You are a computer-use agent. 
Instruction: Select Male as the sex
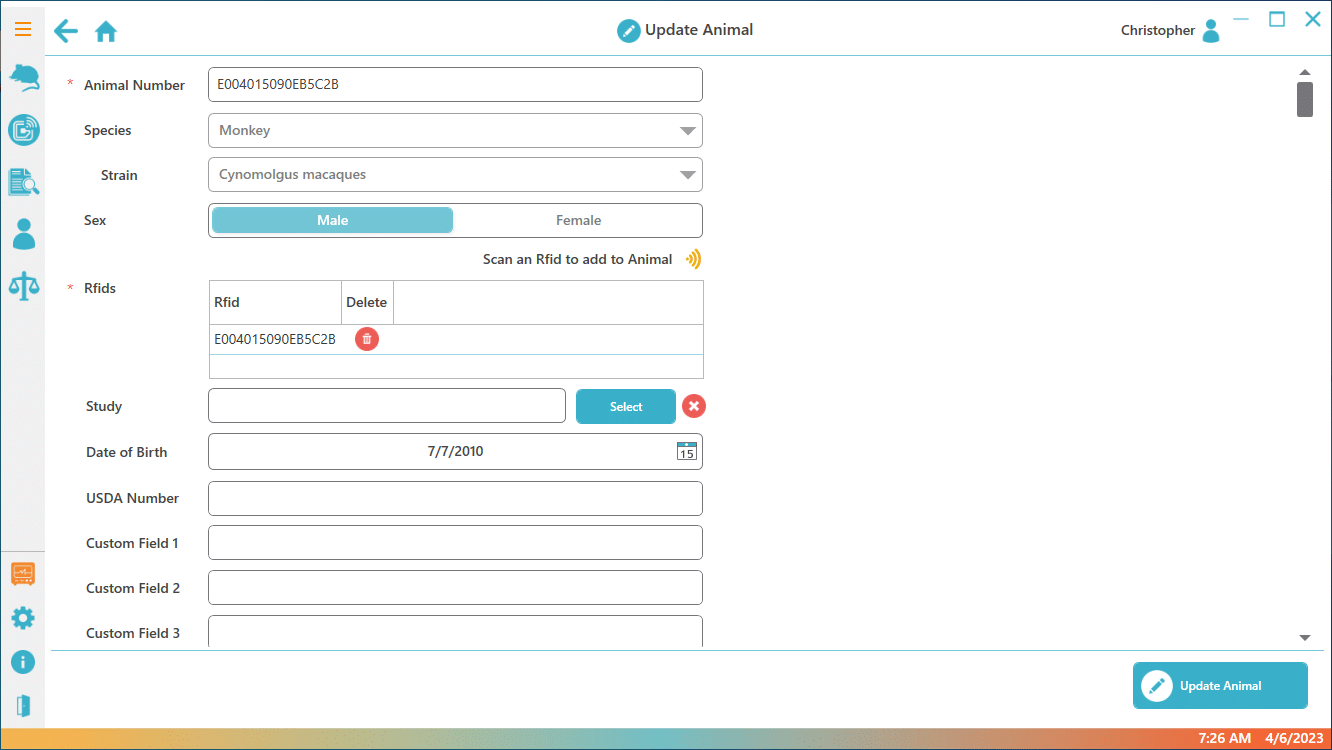pos(332,220)
